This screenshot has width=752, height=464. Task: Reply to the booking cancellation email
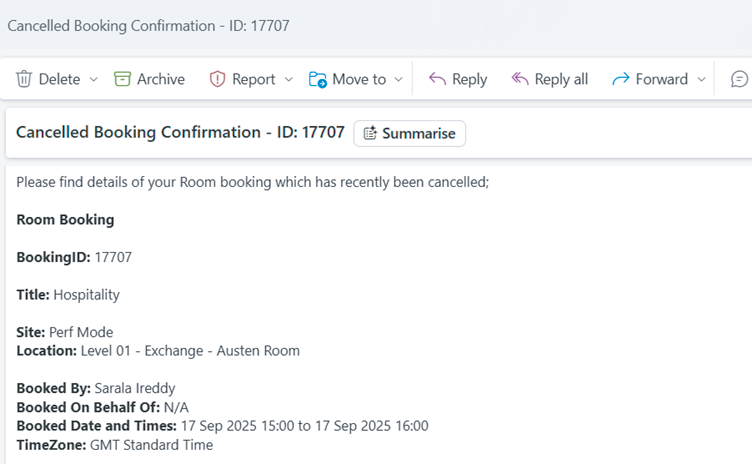pos(457,79)
